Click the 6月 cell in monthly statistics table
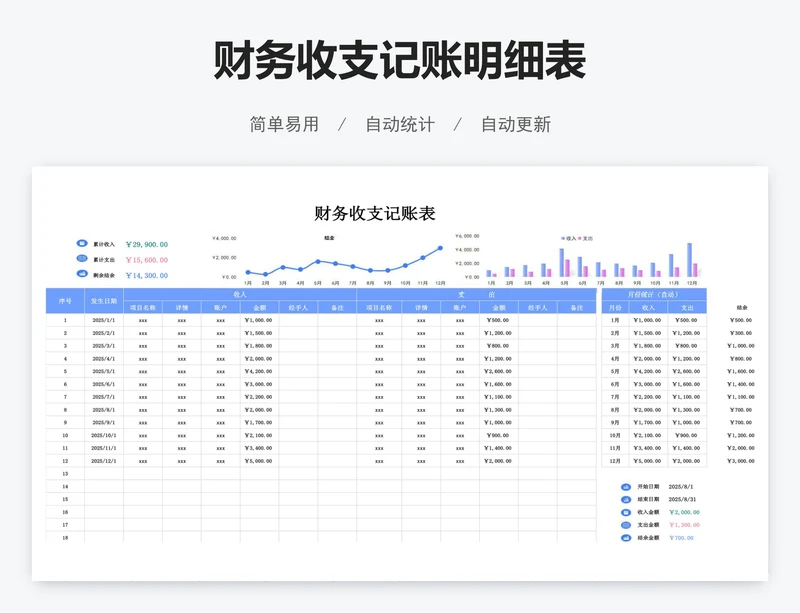 pos(615,384)
